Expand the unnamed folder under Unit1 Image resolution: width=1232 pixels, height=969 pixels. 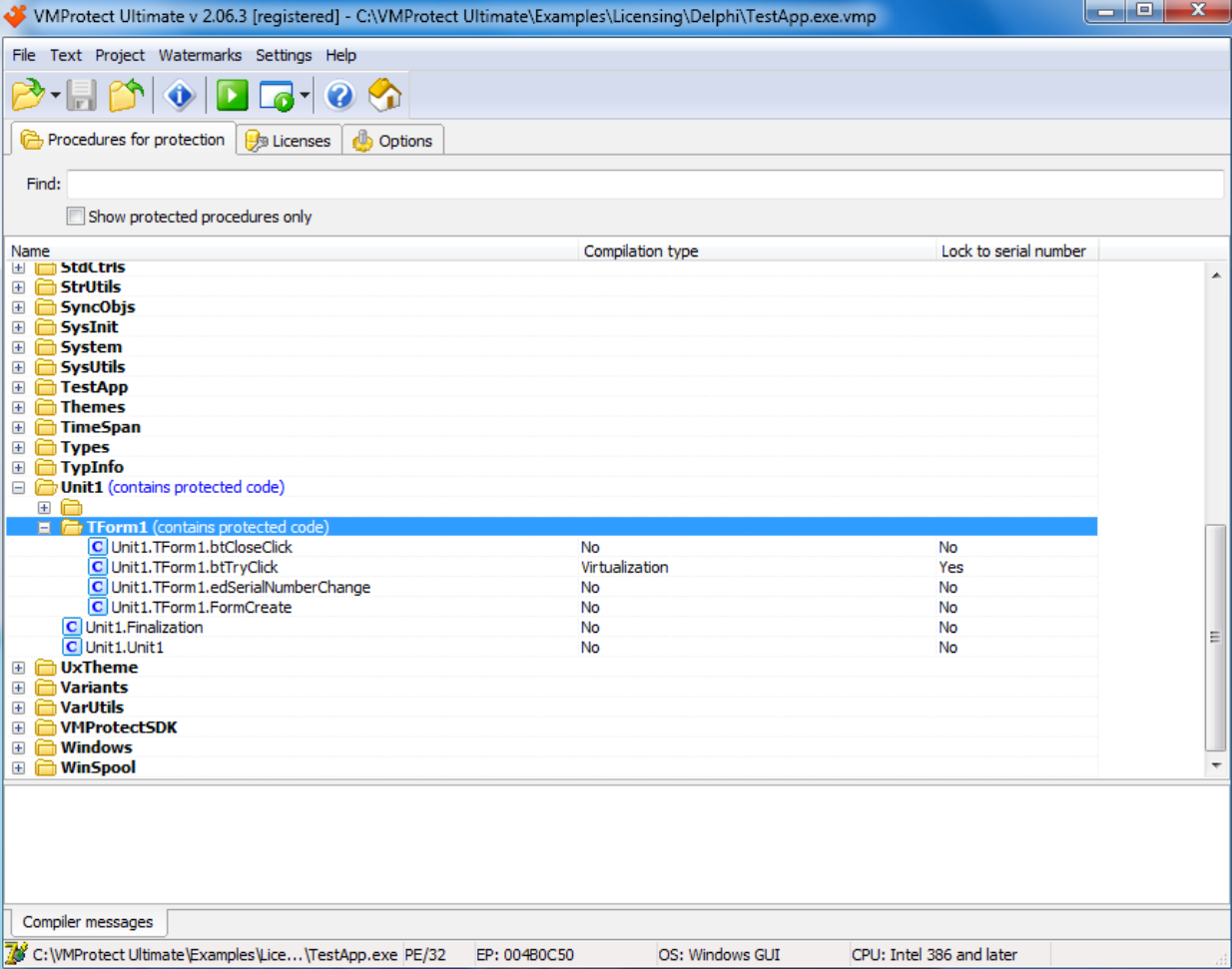[44, 507]
